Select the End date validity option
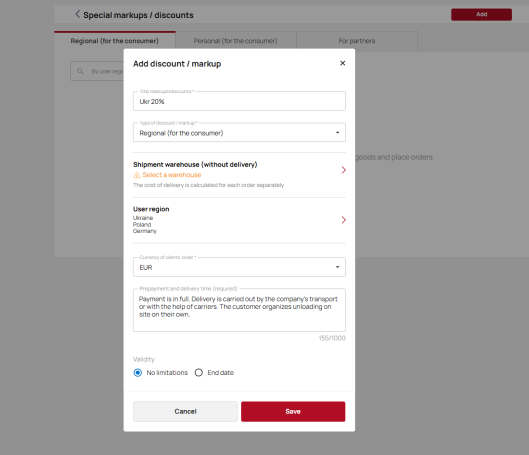The height and width of the screenshot is (455, 529). coord(199,373)
